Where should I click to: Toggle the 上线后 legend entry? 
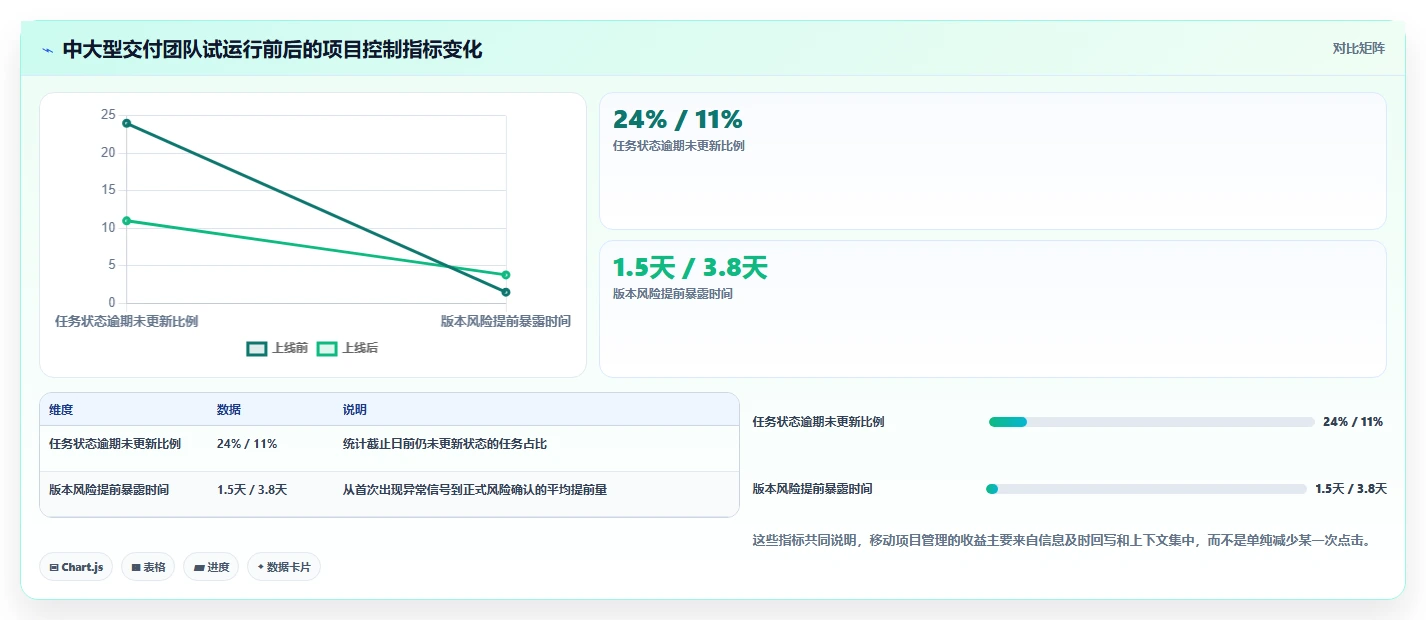(x=347, y=348)
